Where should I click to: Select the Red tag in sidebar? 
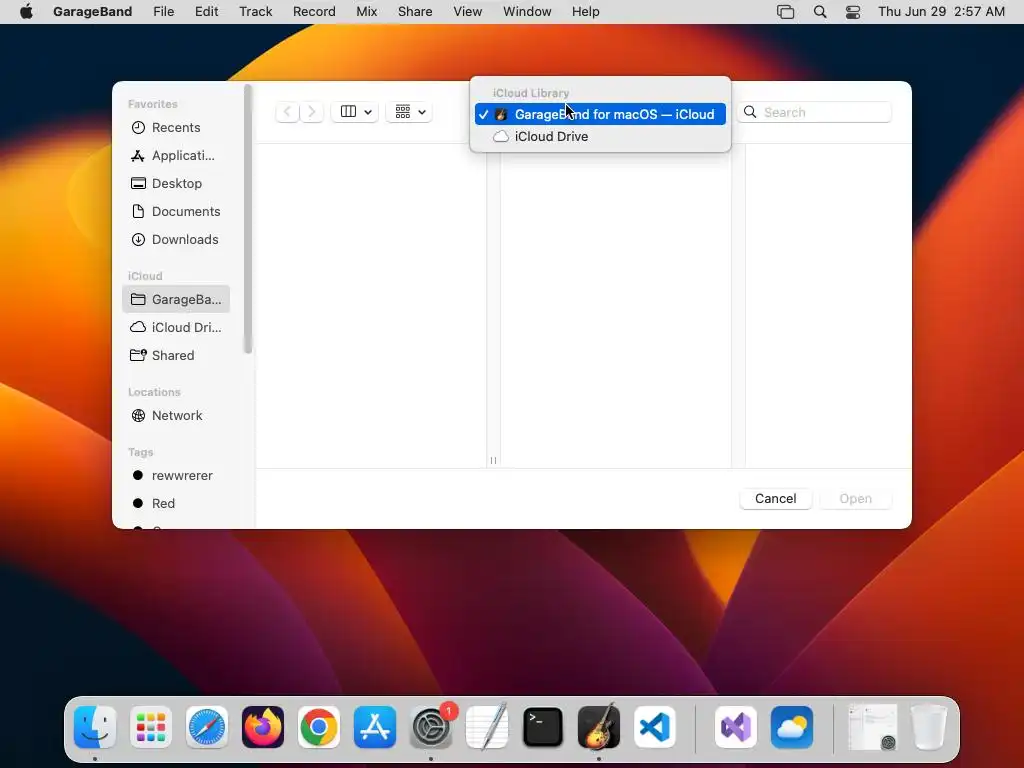pos(176,504)
